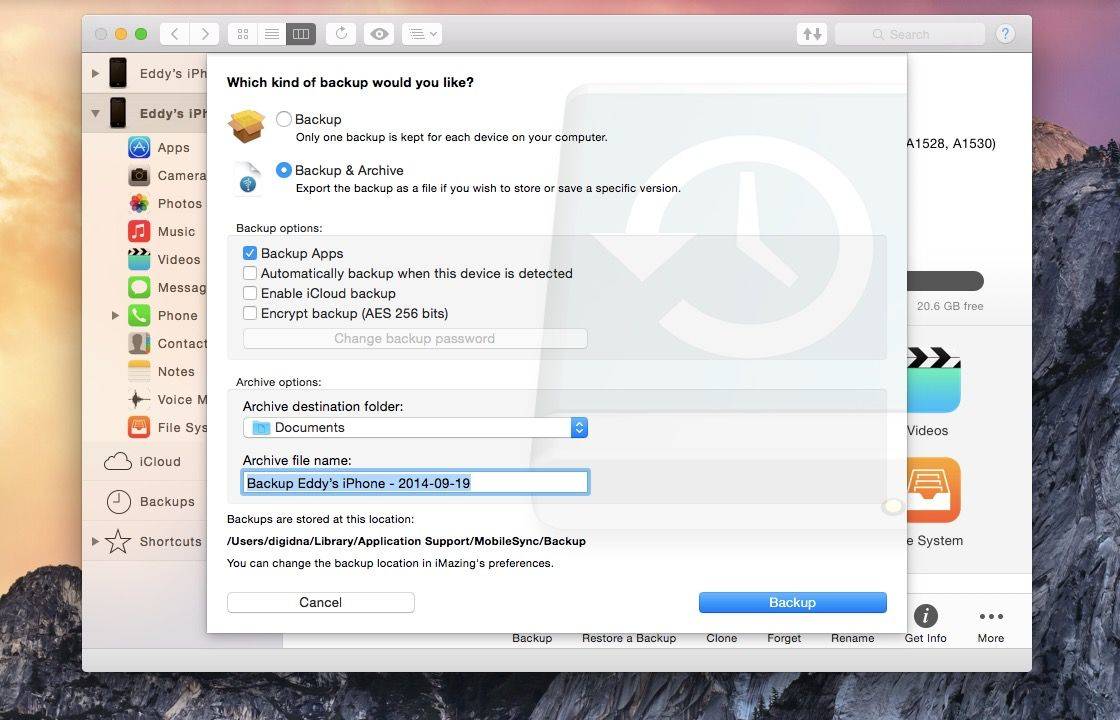The image size is (1120, 720).
Task: Expand the Shortcuts disclosure triangle
Action: coord(96,541)
